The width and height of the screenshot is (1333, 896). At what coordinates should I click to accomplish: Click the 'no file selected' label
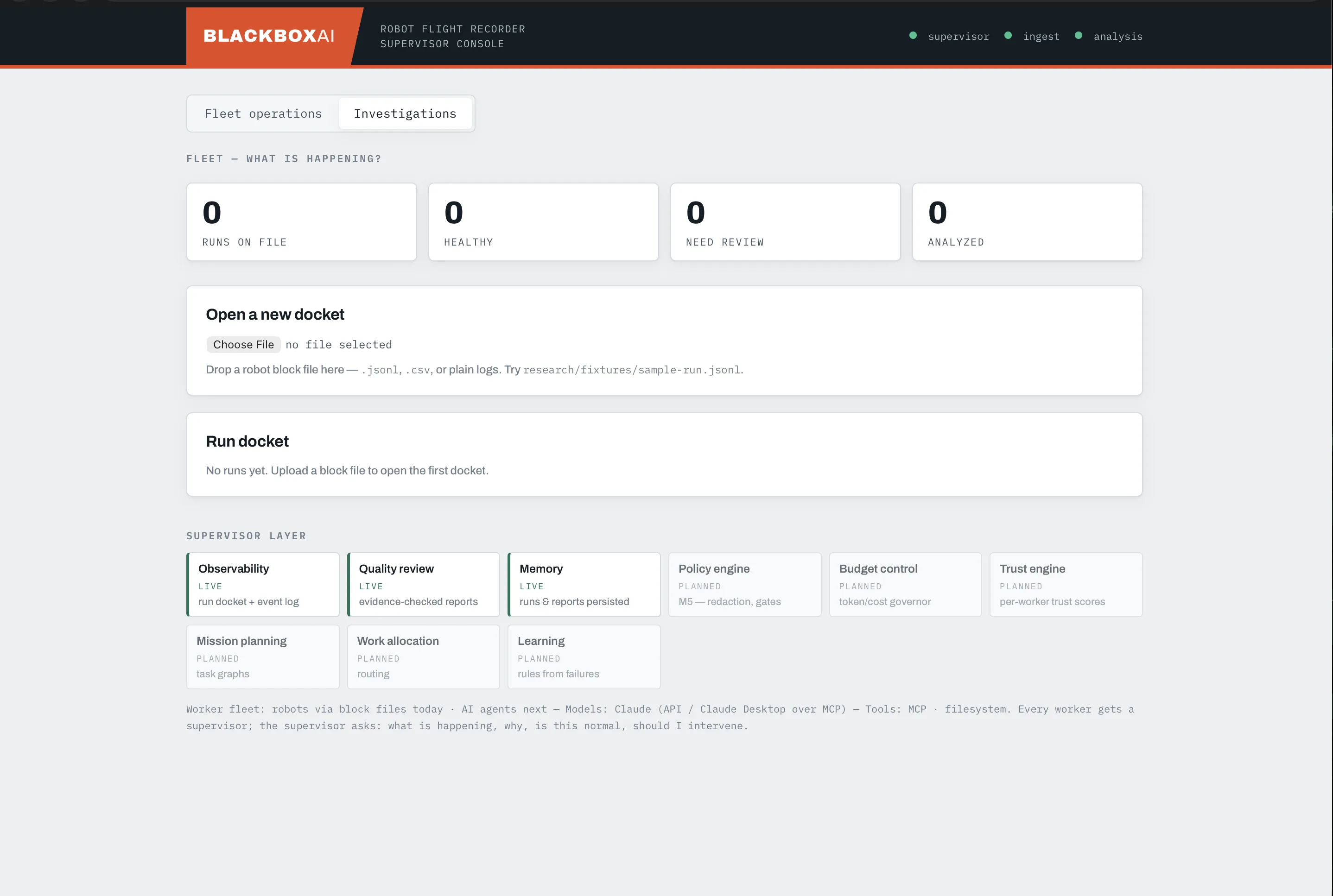coord(339,345)
